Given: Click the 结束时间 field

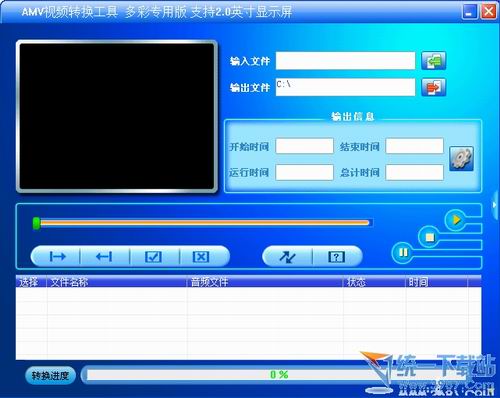Looking at the screenshot, I should click(x=414, y=146).
